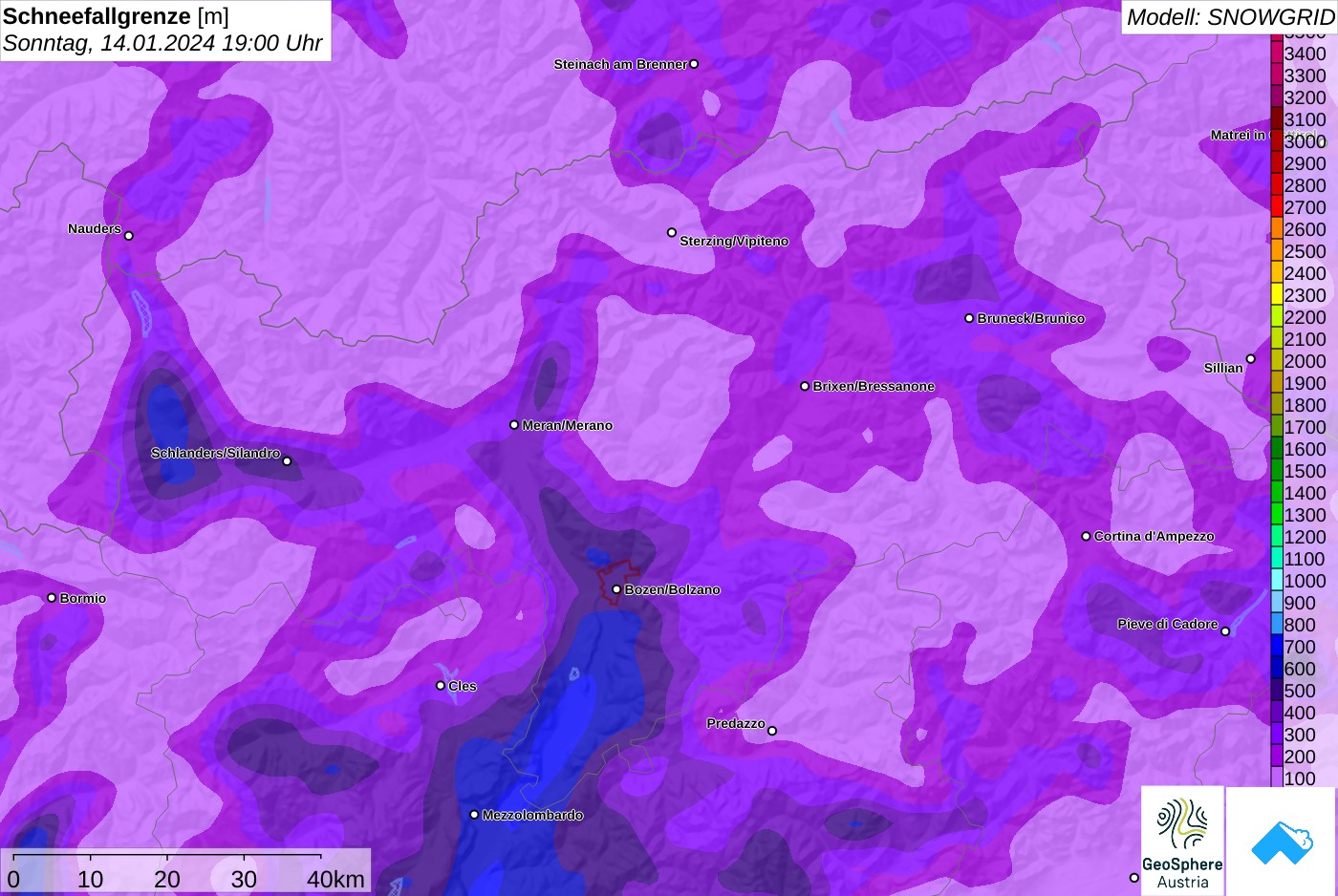The image size is (1338, 896).
Task: Select the 100 m light purple legend swatch
Action: pyautogui.click(x=1276, y=778)
